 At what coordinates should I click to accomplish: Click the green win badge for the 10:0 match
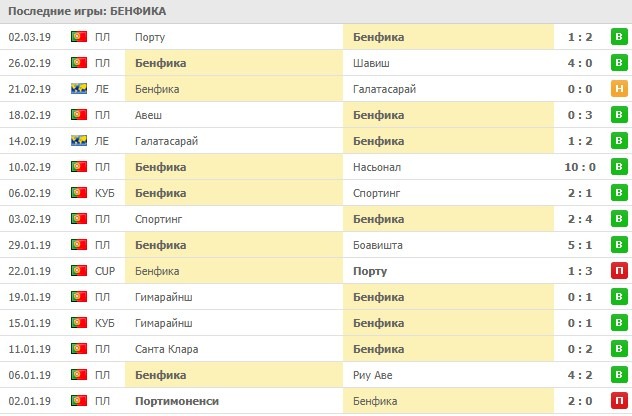tap(619, 167)
